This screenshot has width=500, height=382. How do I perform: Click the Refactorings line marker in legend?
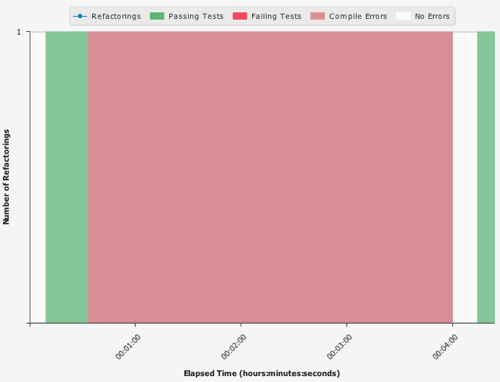80,16
